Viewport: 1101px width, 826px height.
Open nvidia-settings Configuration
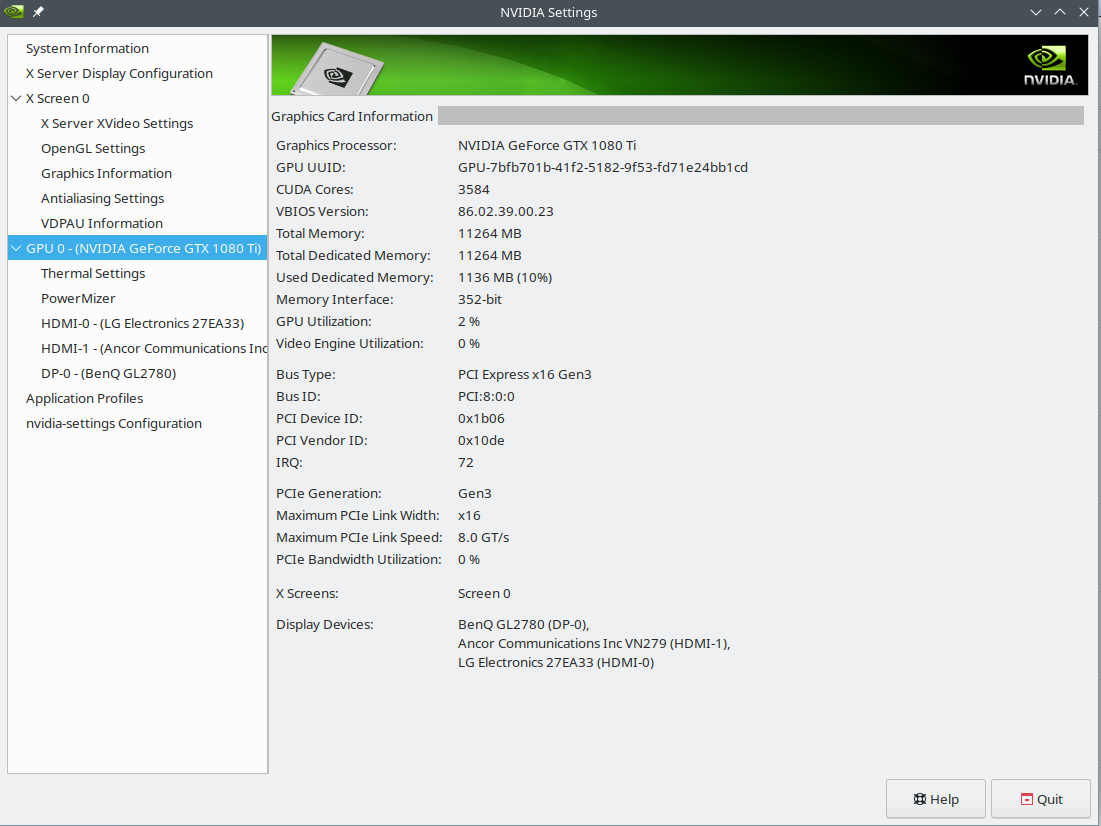112,423
